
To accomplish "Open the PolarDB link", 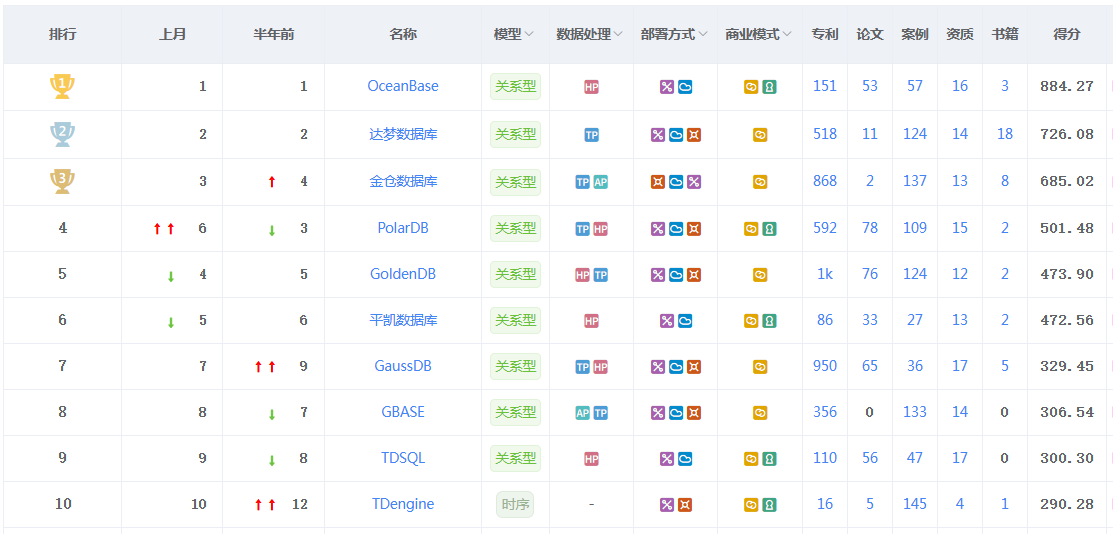I will click(403, 228).
